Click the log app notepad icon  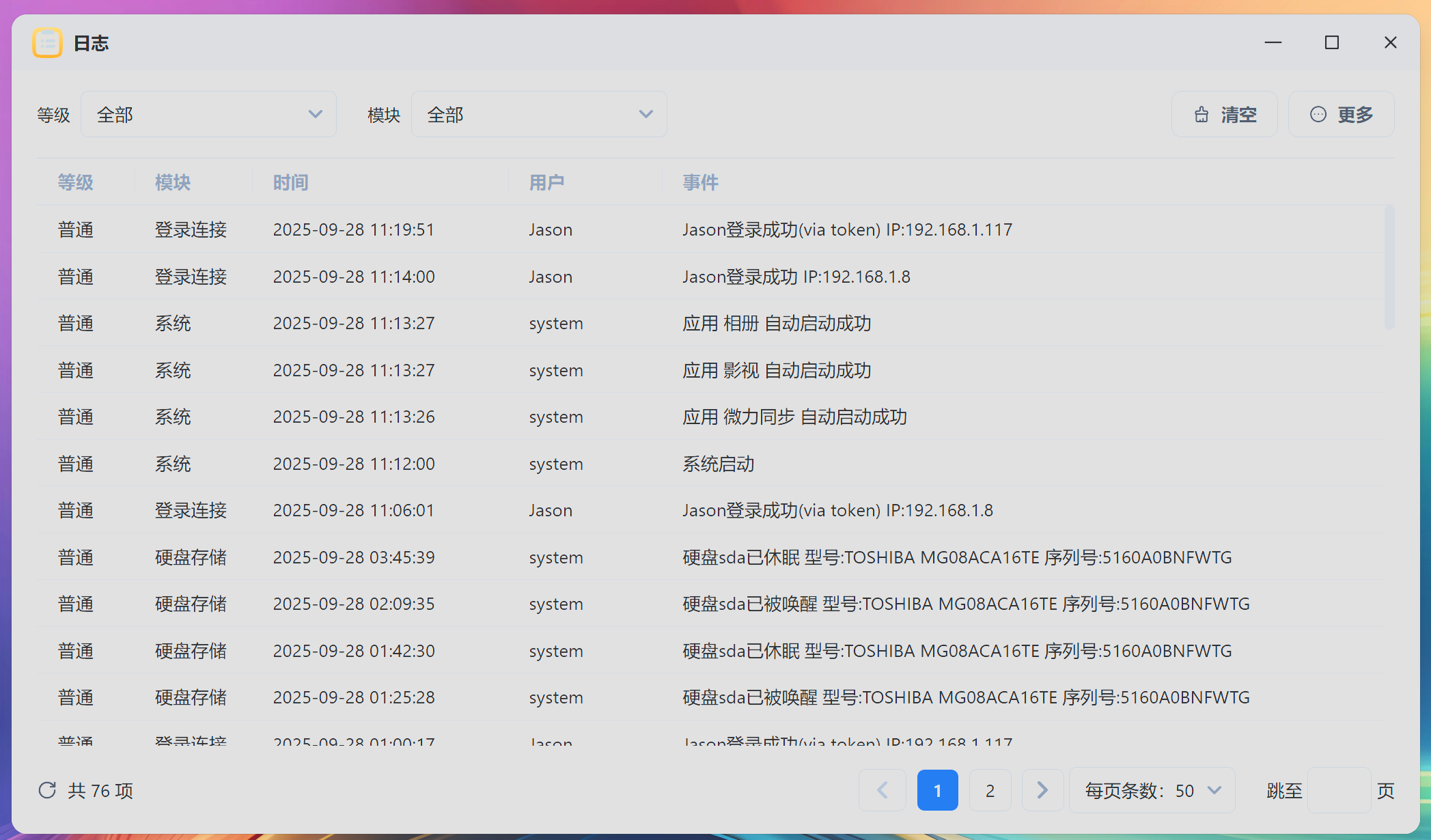tap(47, 43)
